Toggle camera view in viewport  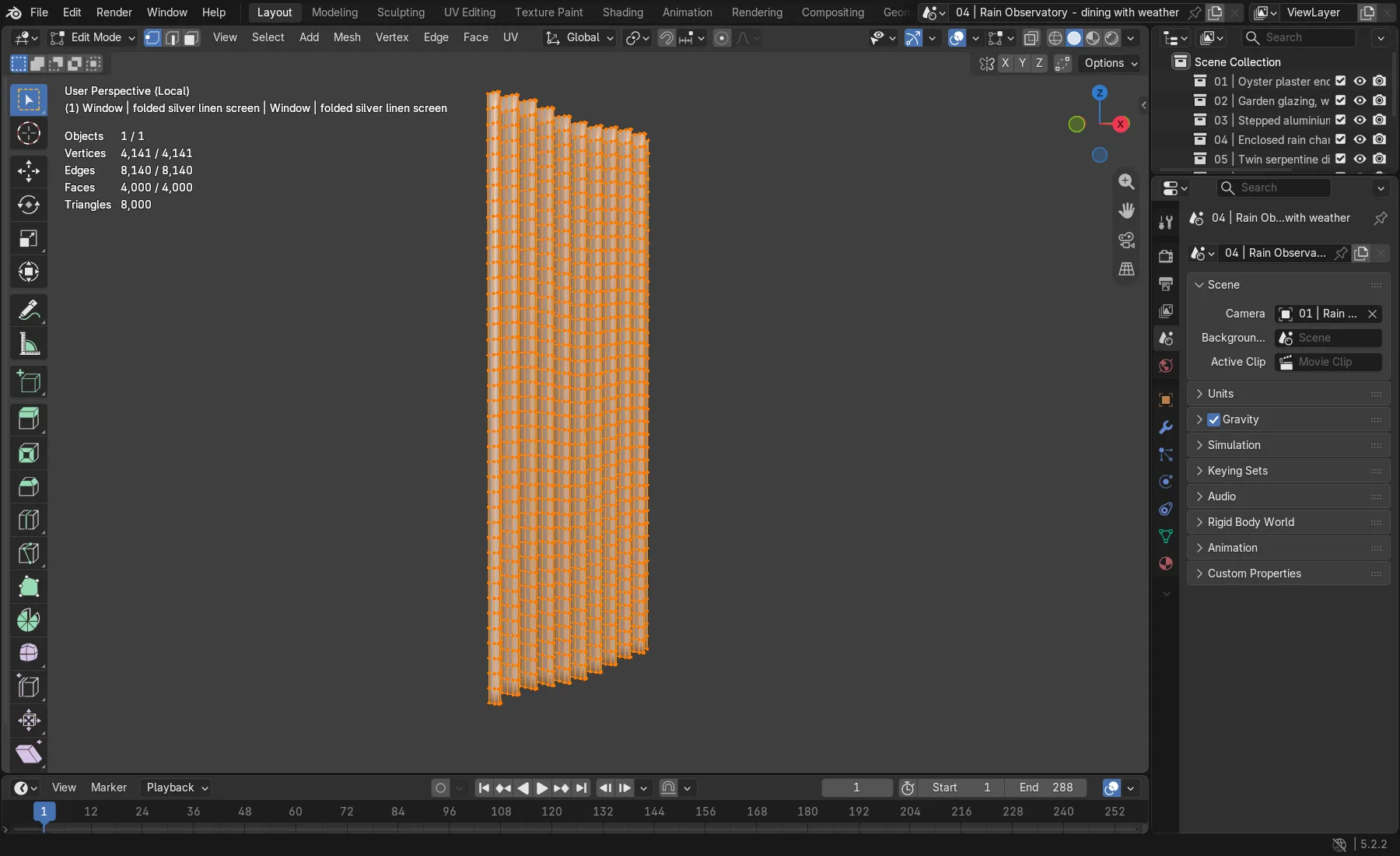[1126, 240]
